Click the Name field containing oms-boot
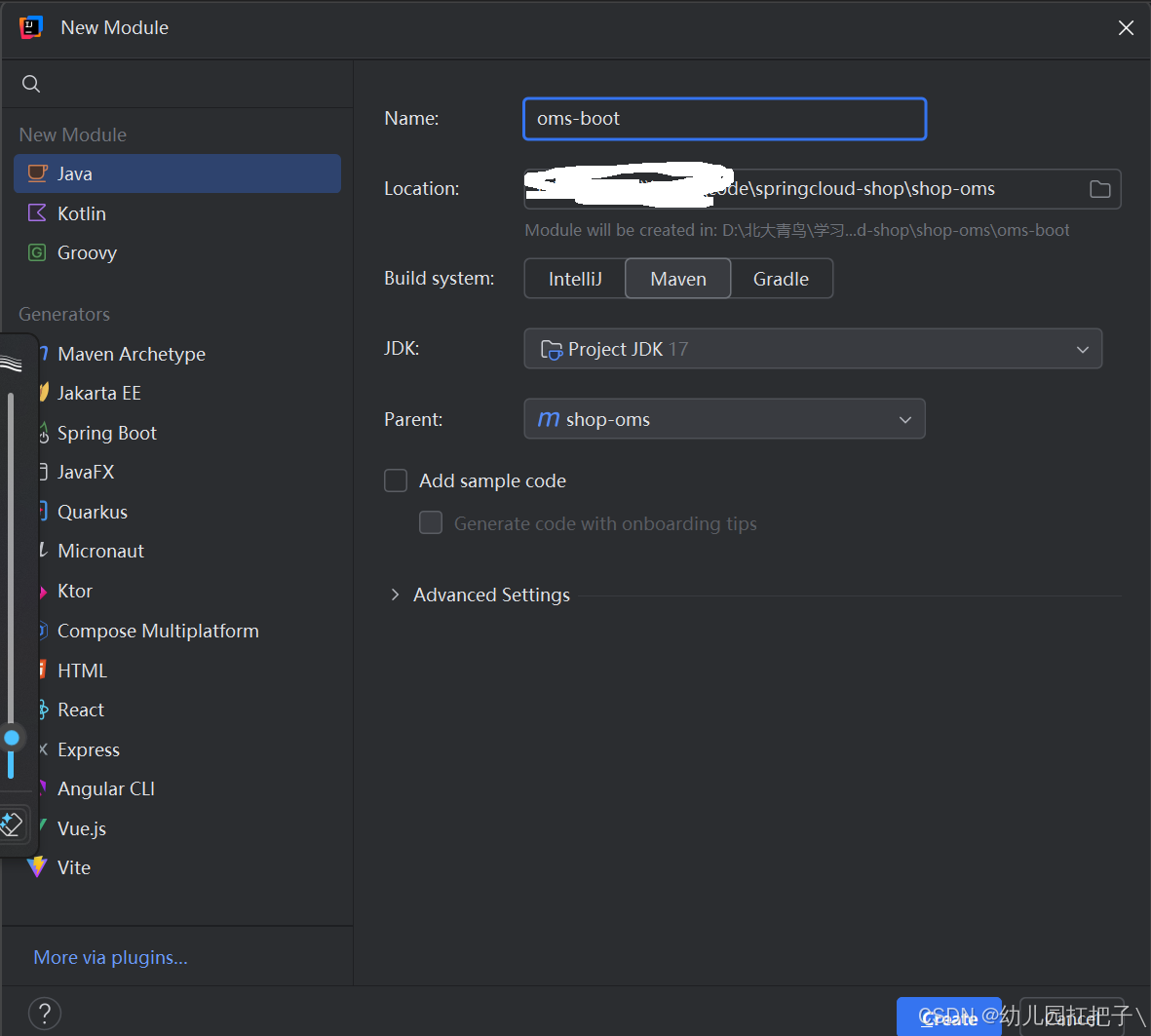This screenshot has height=1036, width=1151. pos(724,118)
